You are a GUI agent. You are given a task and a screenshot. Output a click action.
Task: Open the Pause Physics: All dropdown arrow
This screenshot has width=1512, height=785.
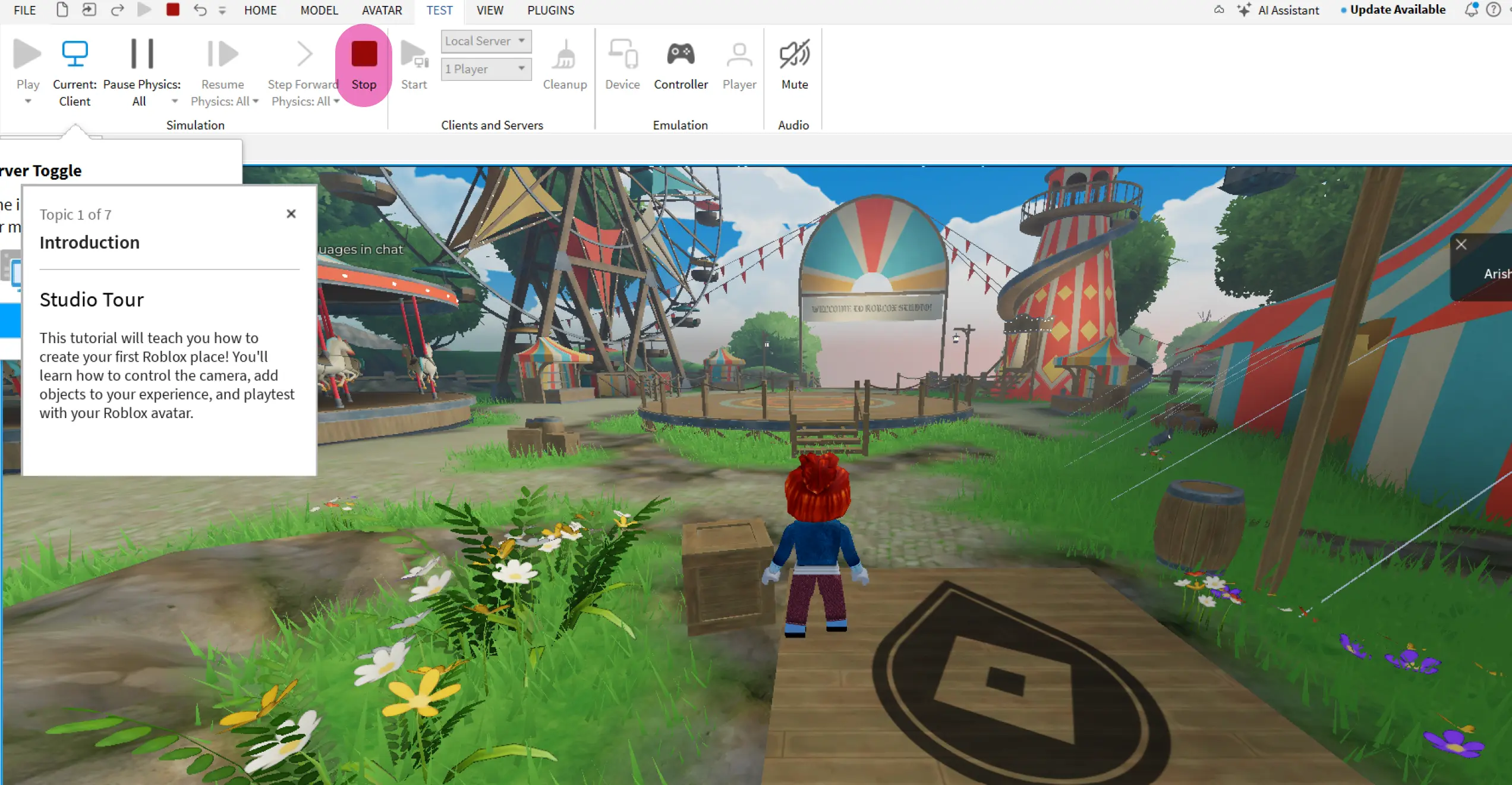pos(175,102)
